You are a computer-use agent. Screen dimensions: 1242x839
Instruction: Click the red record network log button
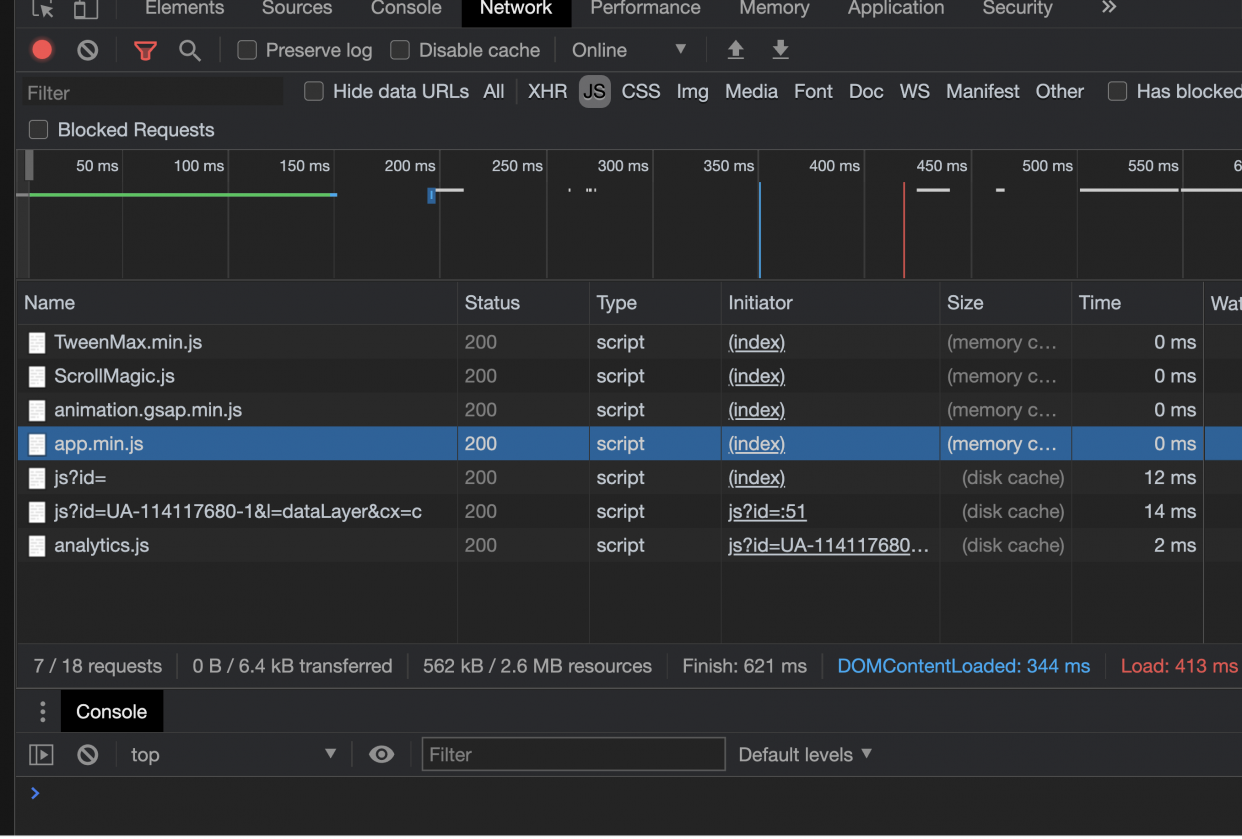(x=42, y=50)
